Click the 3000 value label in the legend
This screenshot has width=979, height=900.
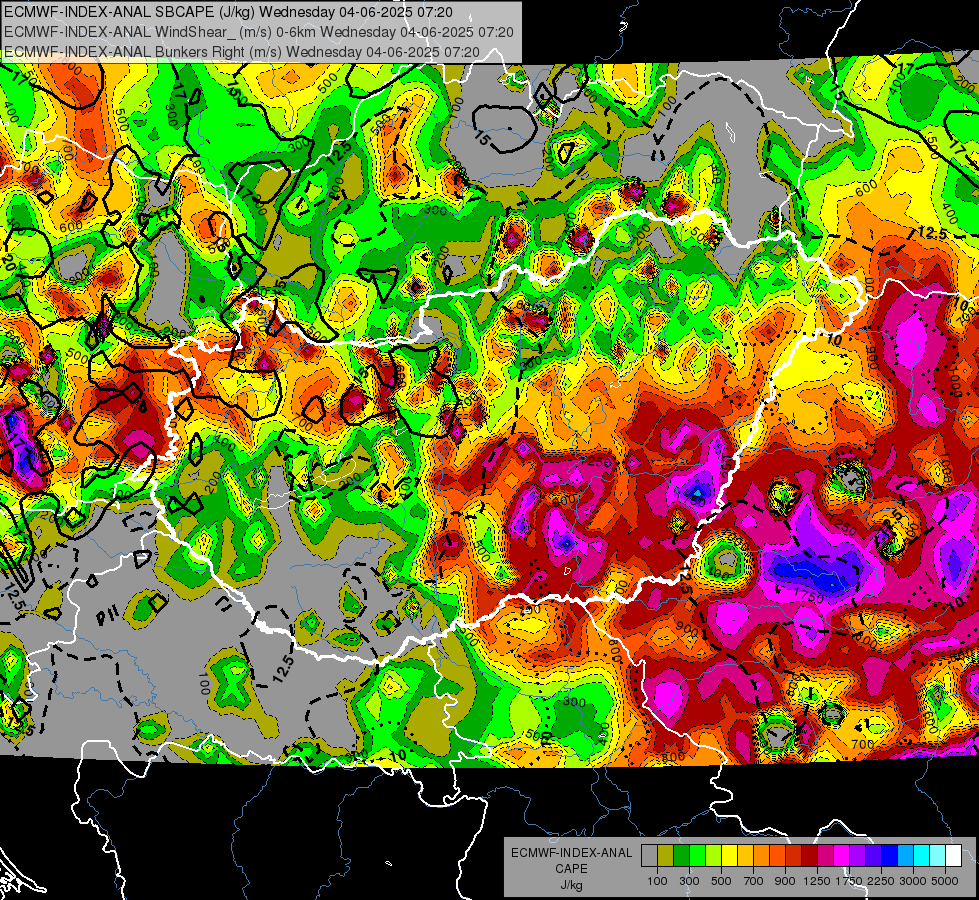click(913, 881)
